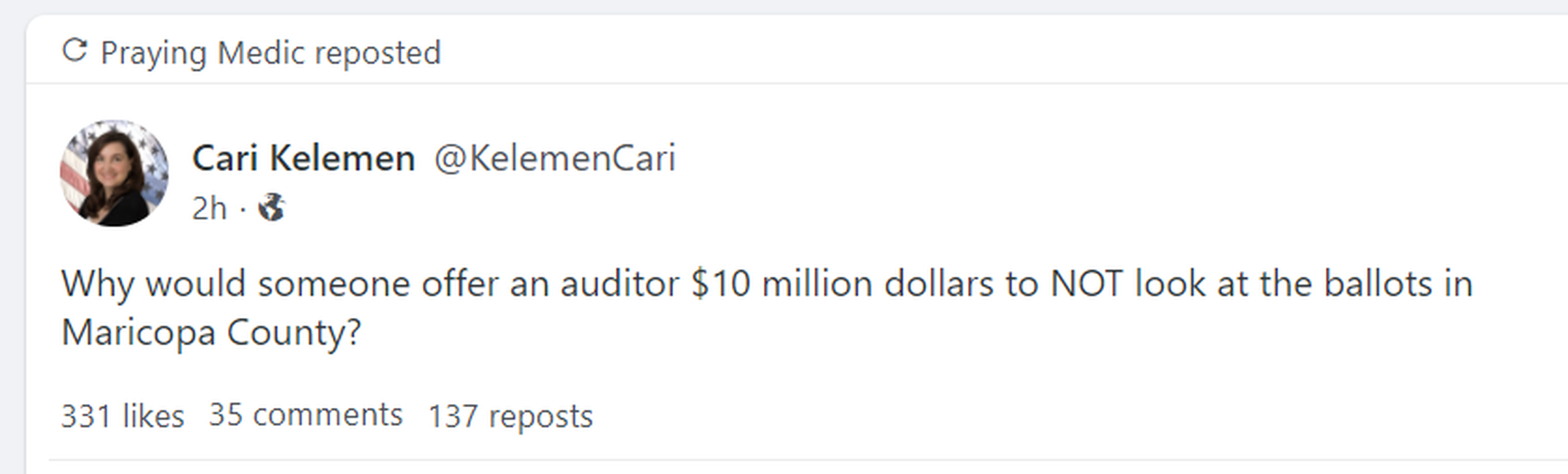Screen dimensions: 1568x474
Task: Click the repost arrow icon in header
Action: click(x=75, y=50)
